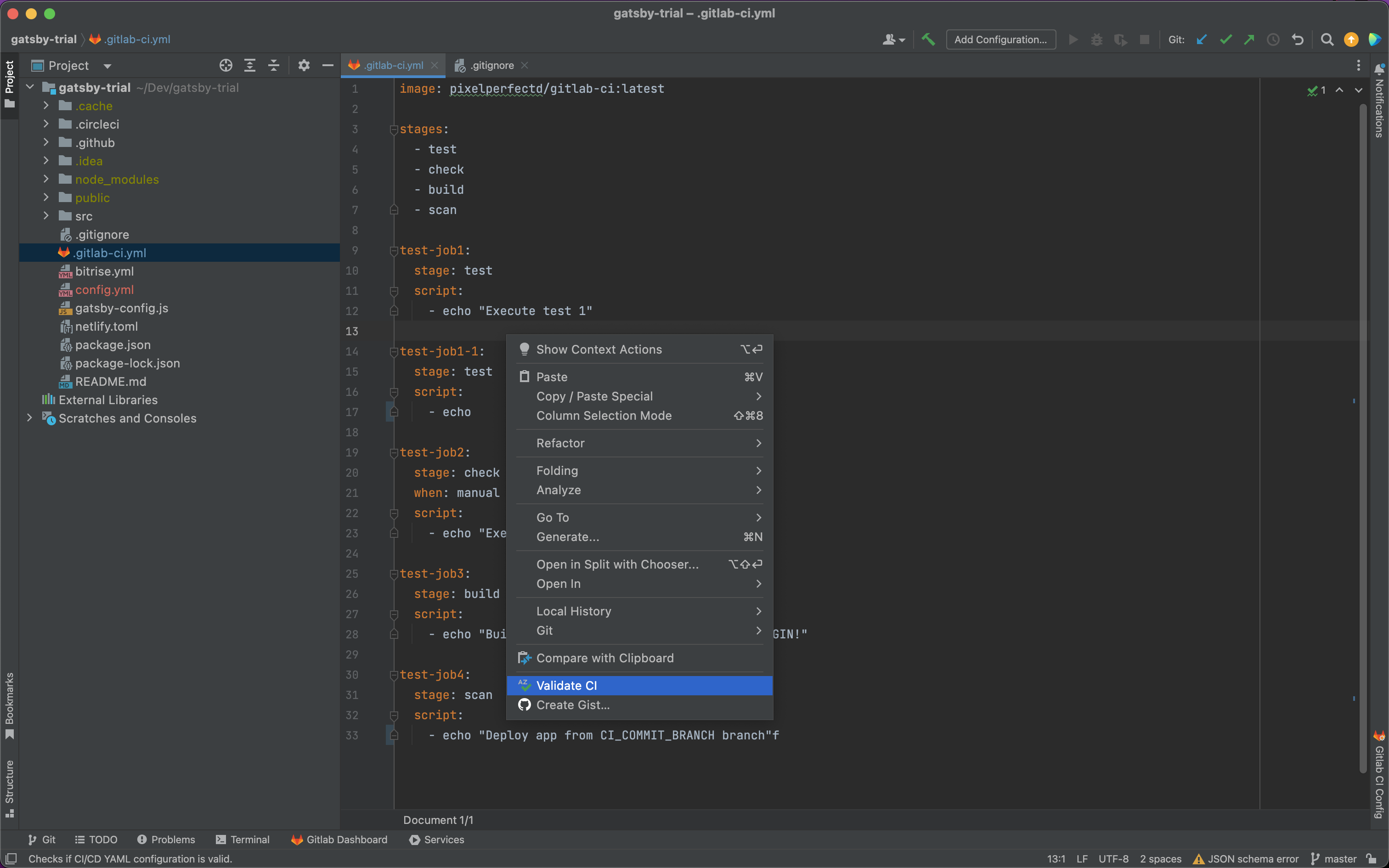
Task: Click the JetBrains Toolbox colorful icon
Action: [1375, 39]
